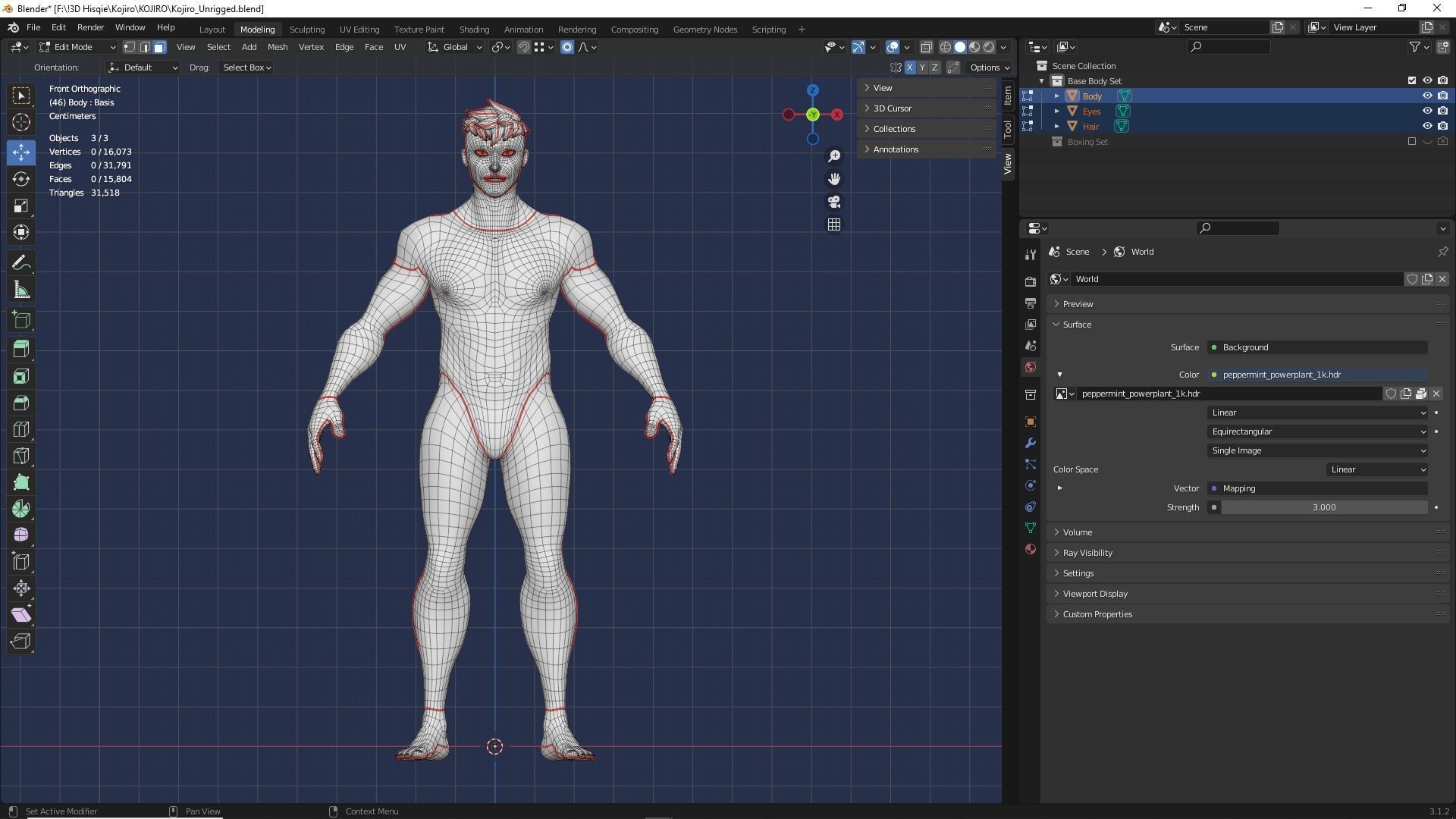Switch to the Sculpting workspace tab

(x=306, y=30)
